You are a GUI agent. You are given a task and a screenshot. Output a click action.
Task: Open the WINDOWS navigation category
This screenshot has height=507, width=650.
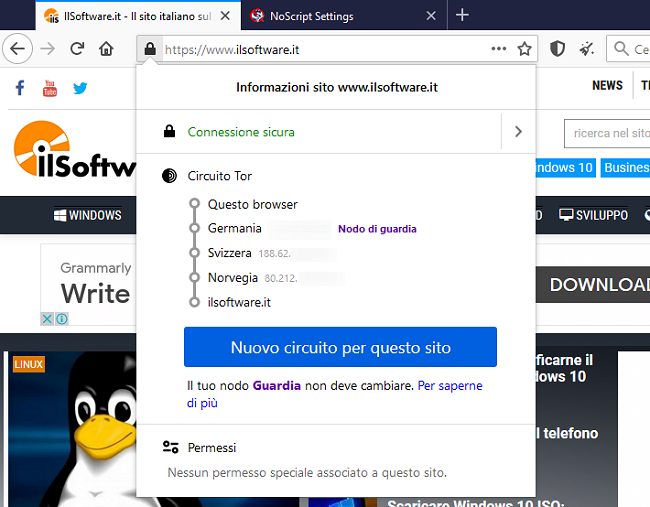tap(88, 215)
